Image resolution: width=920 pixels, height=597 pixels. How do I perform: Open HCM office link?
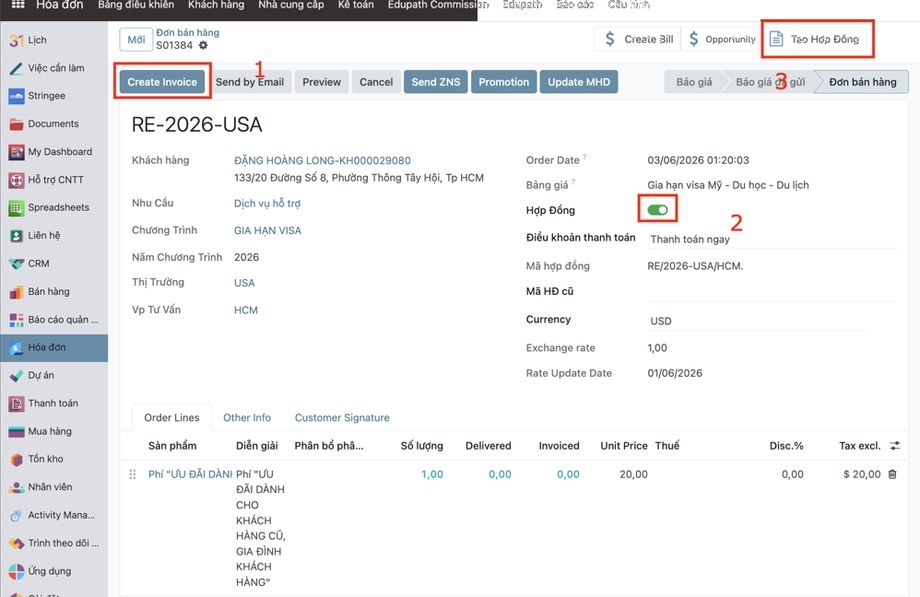(x=246, y=310)
